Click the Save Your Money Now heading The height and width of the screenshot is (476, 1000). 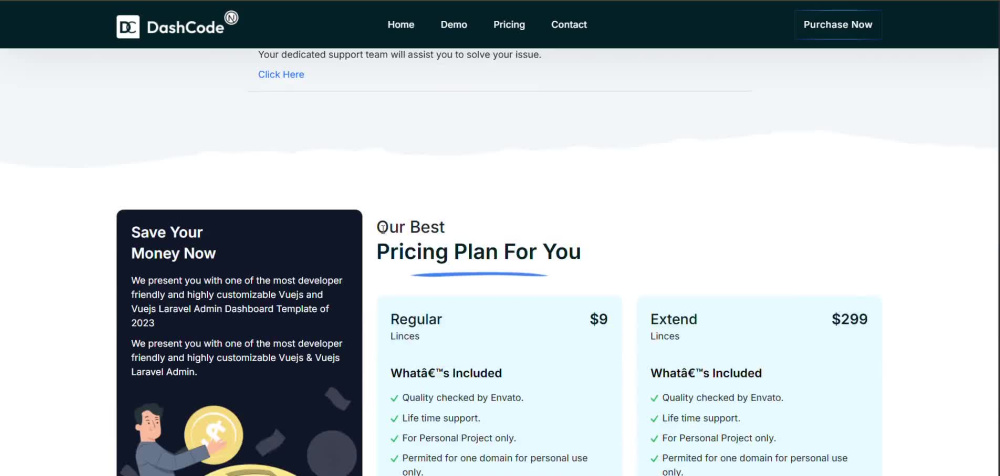coord(173,242)
